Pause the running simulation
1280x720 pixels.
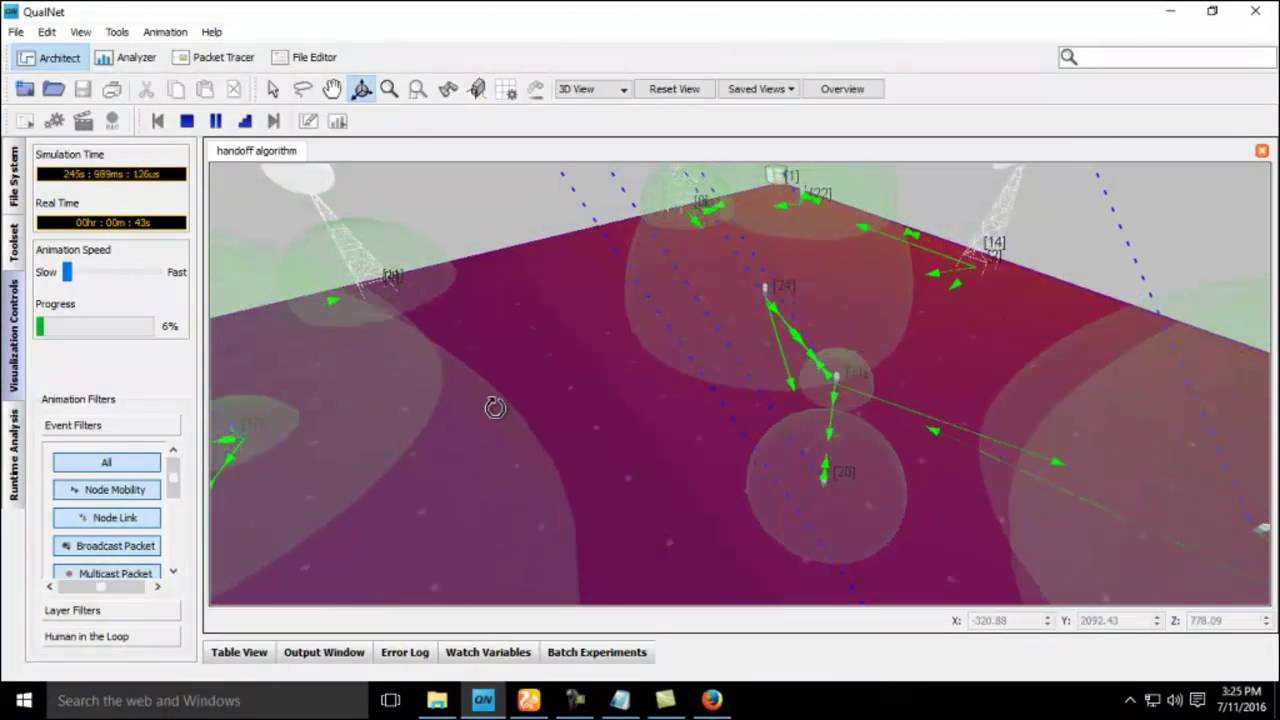pos(215,121)
